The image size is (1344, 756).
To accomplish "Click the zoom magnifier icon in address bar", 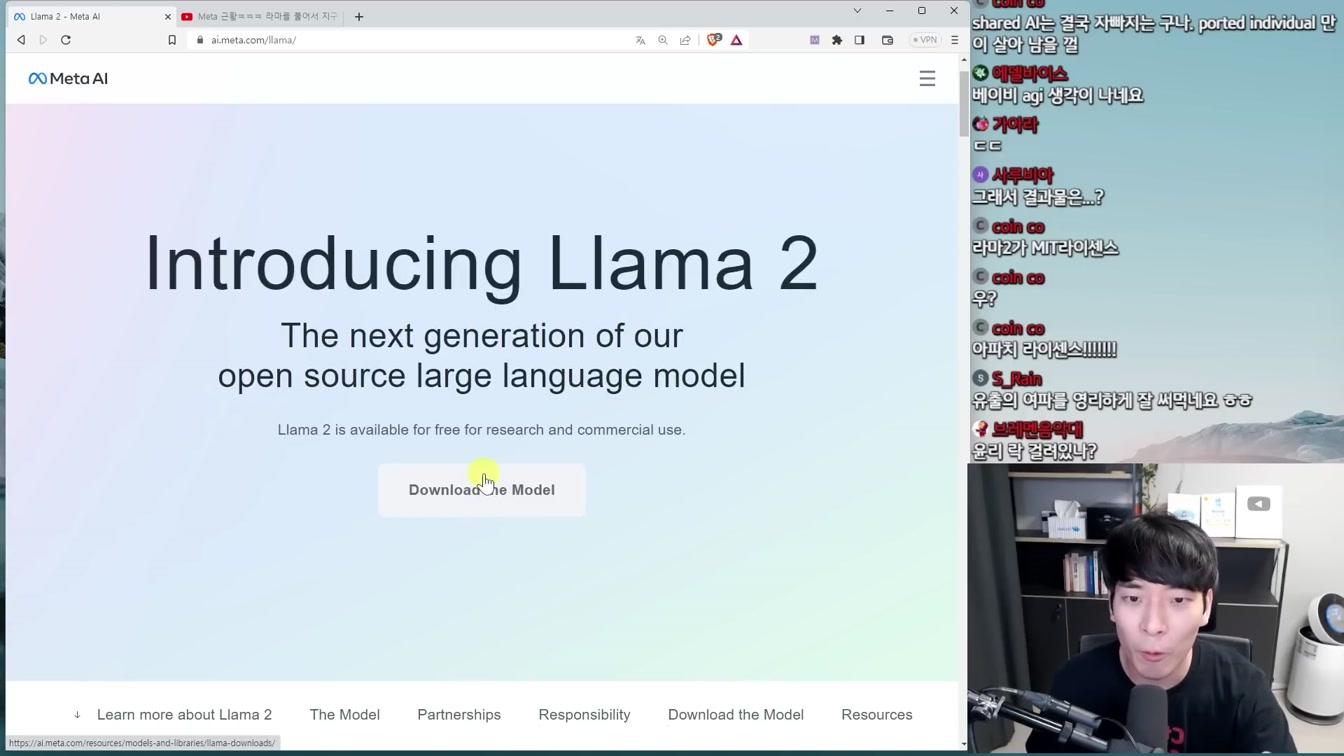I will click(662, 40).
